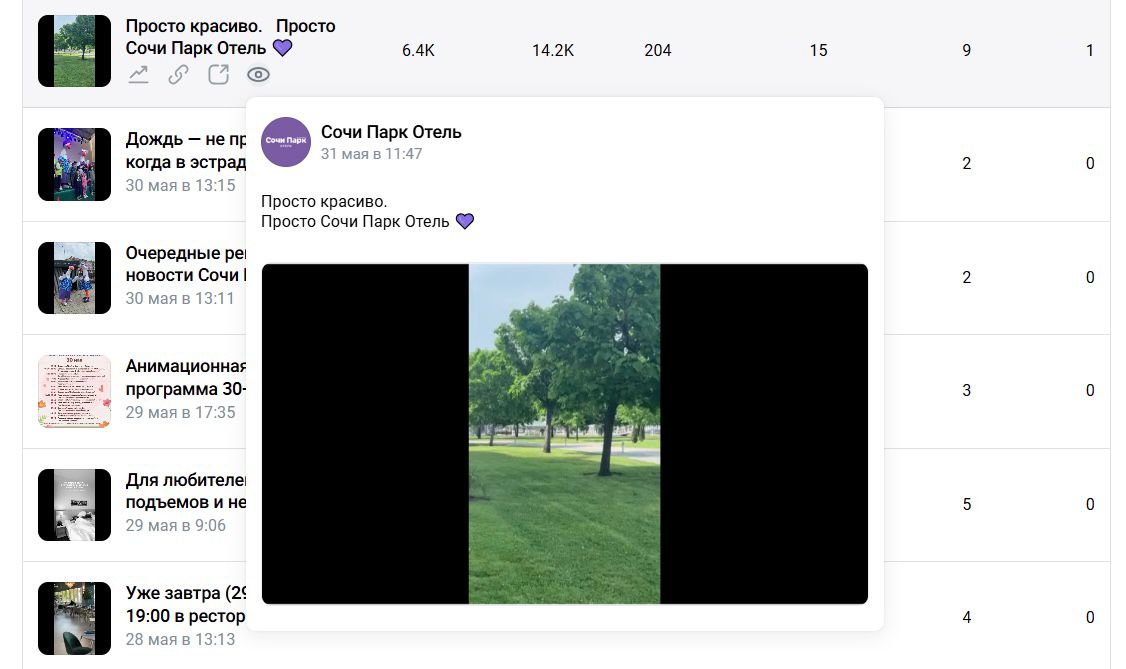Click the '4' value in 'Уже завтра' row
This screenshot has width=1126, height=669.
tap(967, 617)
